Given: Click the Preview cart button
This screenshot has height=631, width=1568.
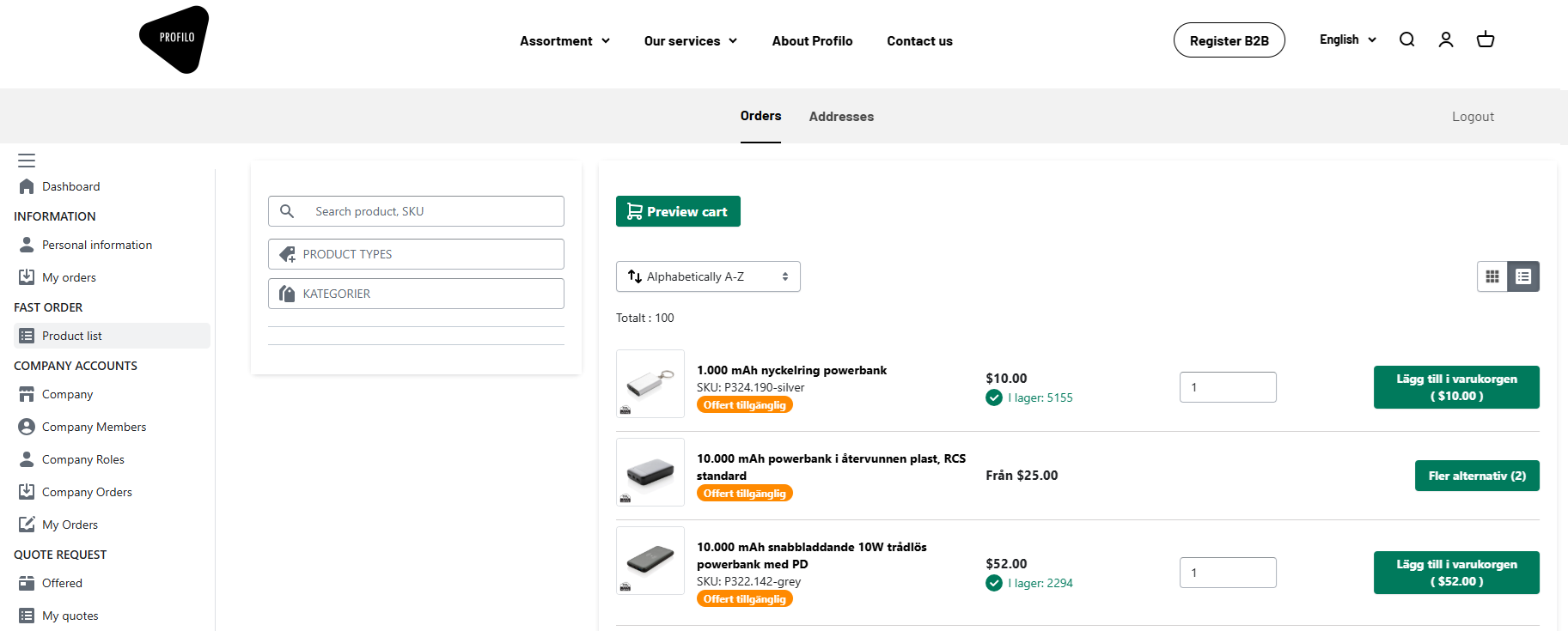Looking at the screenshot, I should [x=678, y=211].
